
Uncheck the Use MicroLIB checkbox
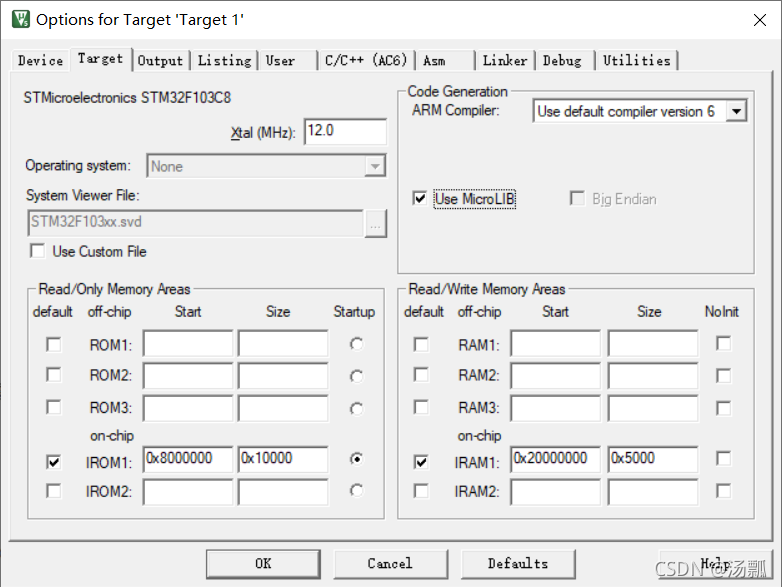click(x=420, y=198)
